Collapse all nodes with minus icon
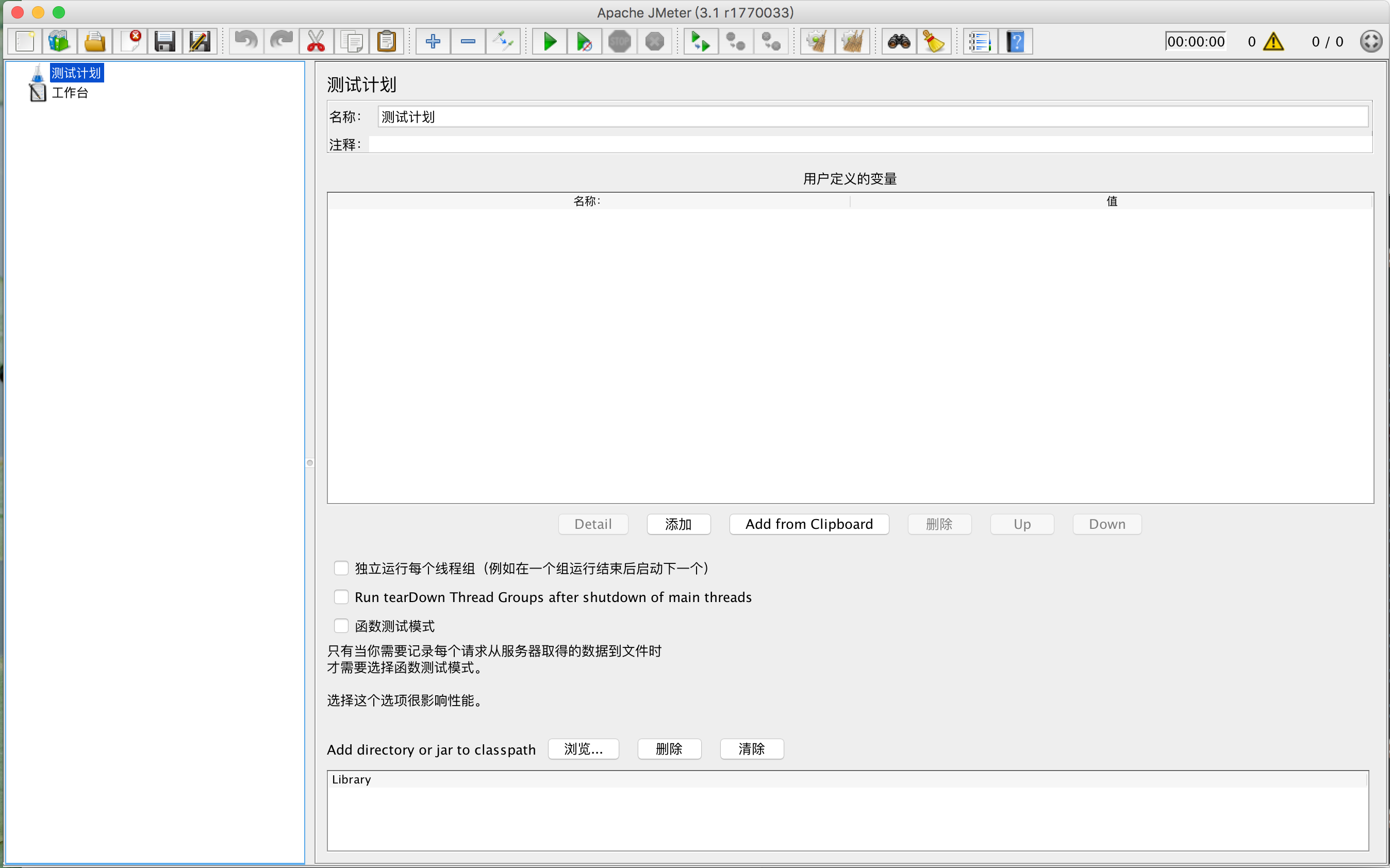The height and width of the screenshot is (868, 1390). (468, 42)
